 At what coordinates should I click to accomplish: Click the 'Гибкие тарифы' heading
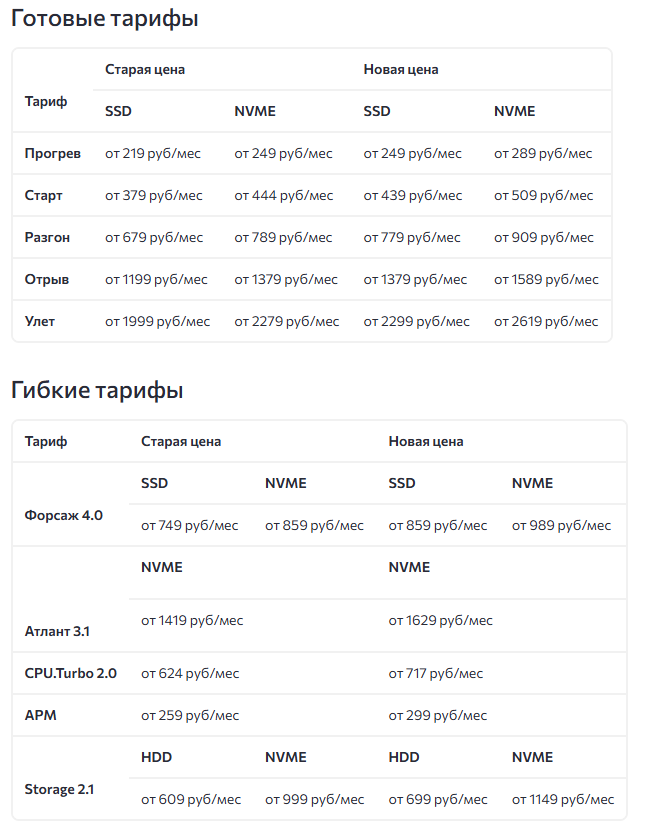point(97,390)
